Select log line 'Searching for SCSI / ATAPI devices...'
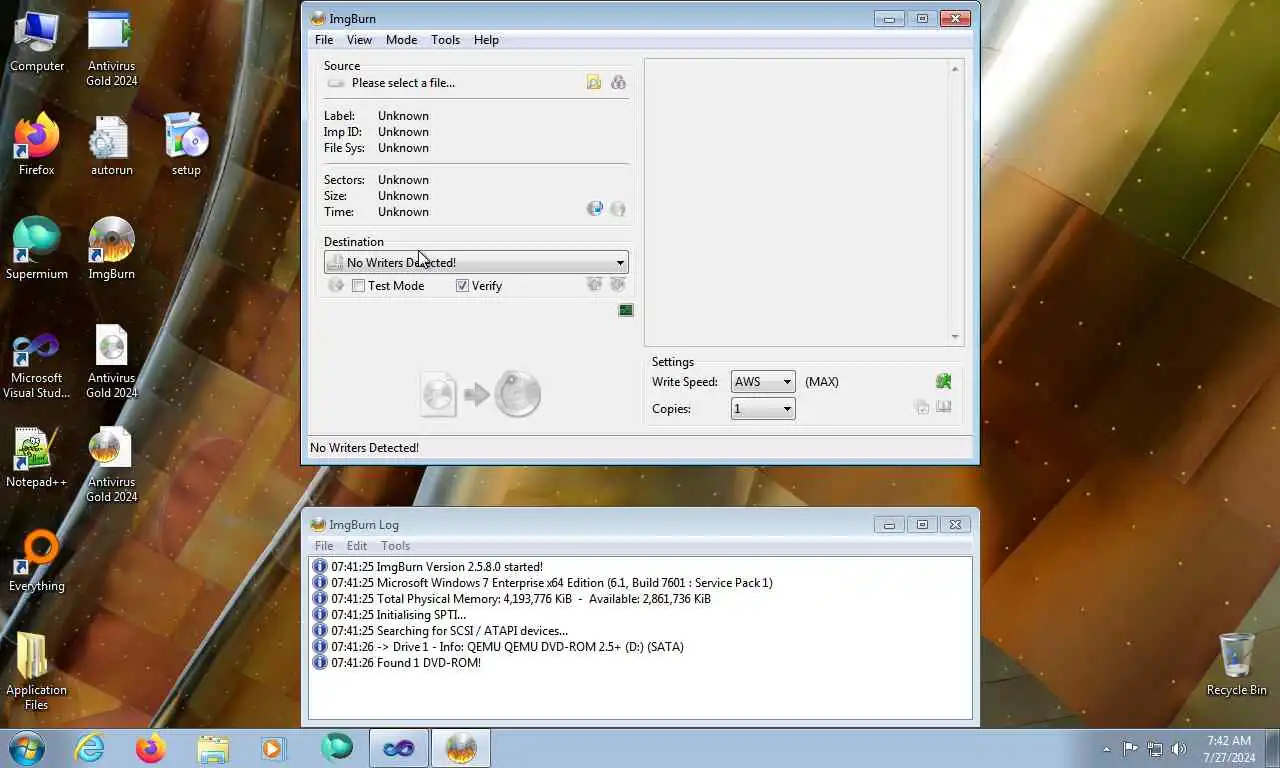Image resolution: width=1280 pixels, height=768 pixels. (x=449, y=631)
